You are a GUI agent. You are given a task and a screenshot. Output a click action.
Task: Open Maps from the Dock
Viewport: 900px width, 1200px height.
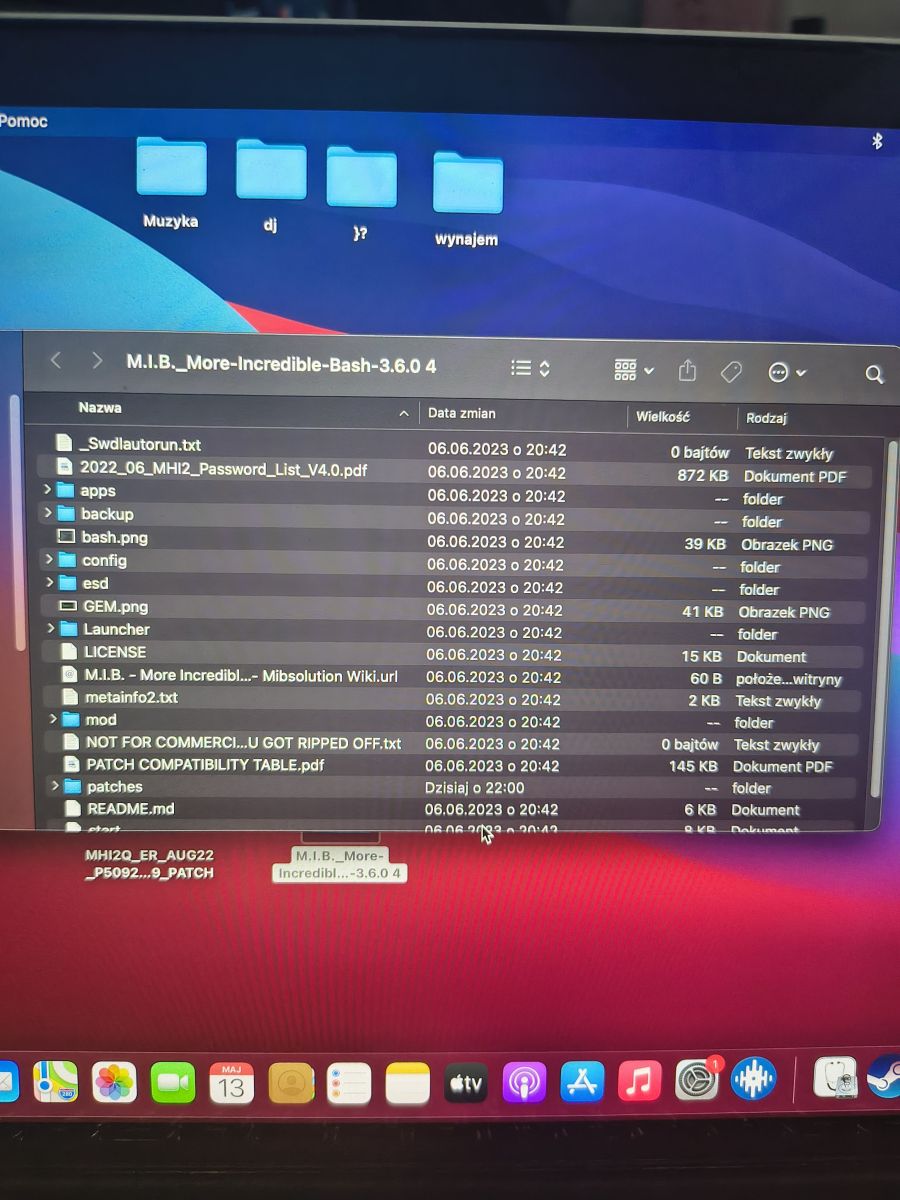(54, 1082)
